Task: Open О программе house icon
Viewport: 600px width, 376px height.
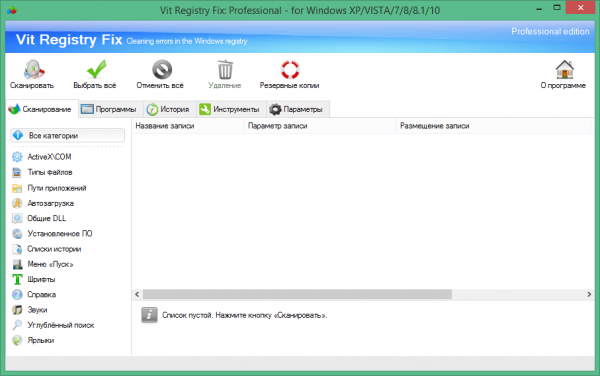Action: point(564,69)
